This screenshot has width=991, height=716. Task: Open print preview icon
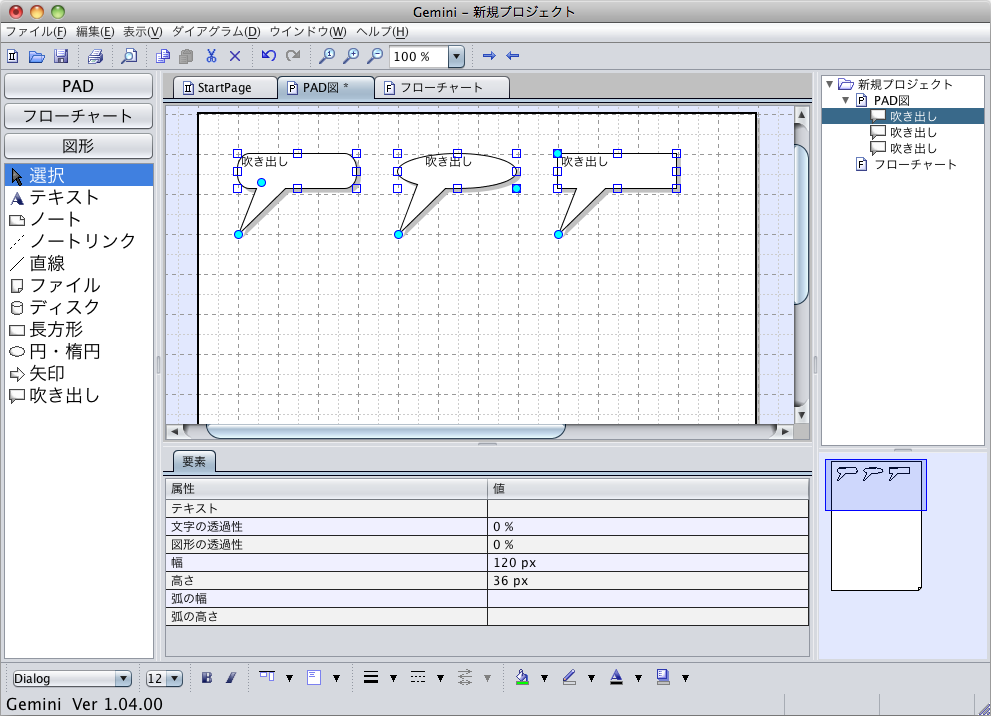pos(129,56)
